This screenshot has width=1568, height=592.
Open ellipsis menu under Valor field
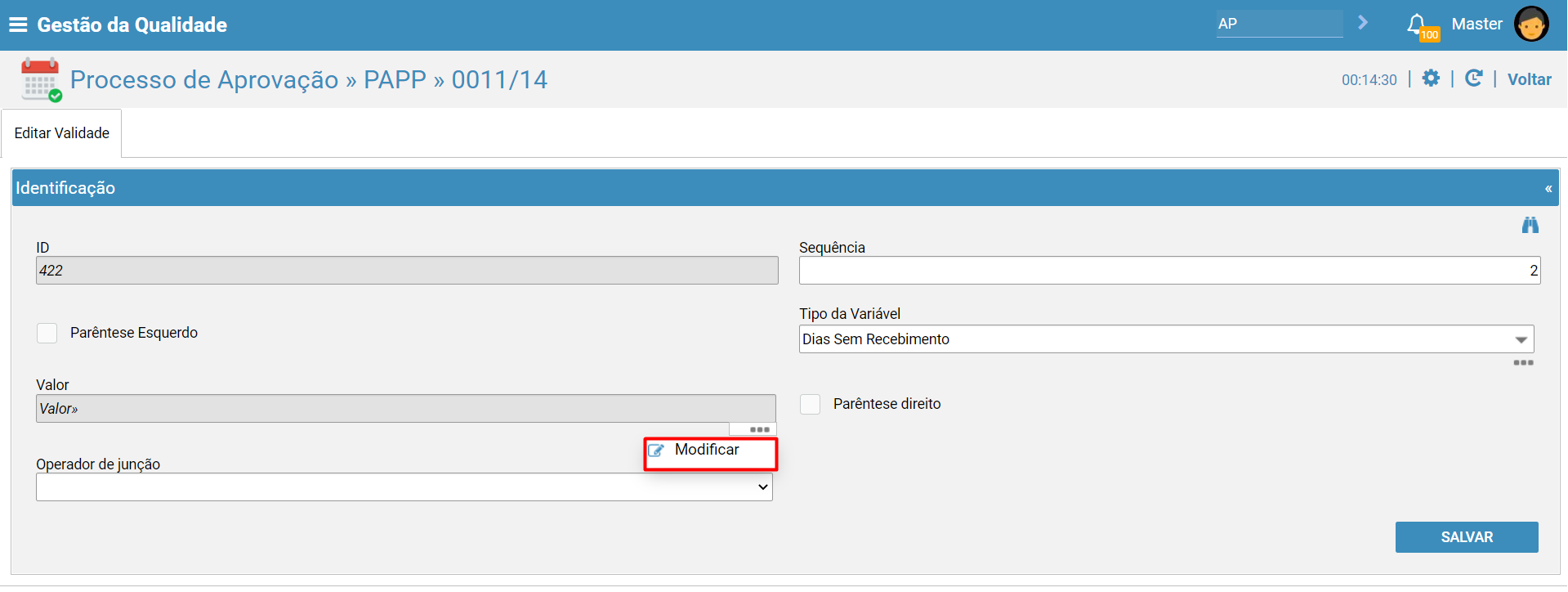pos(759,429)
